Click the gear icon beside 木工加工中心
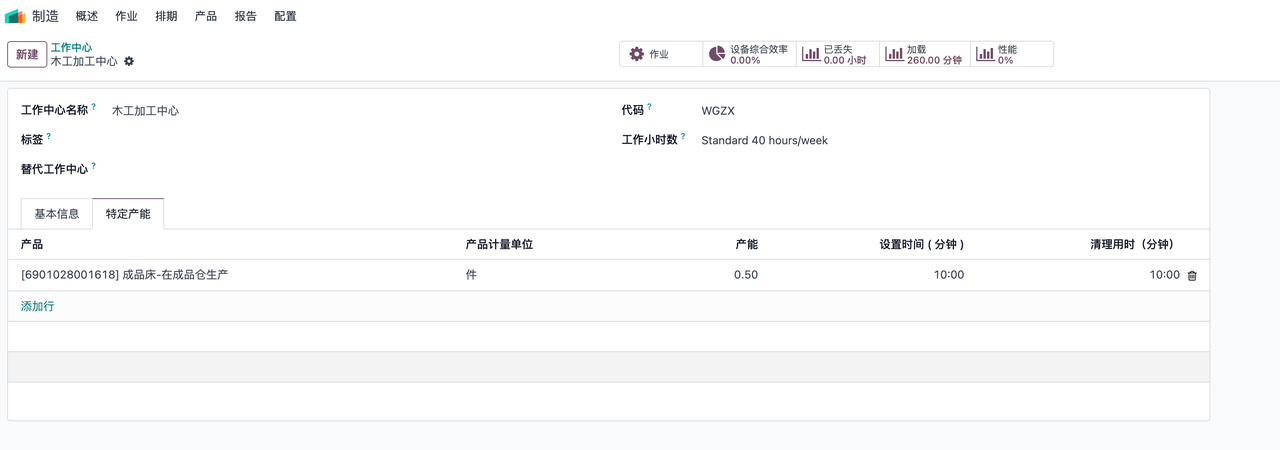The image size is (1280, 450). point(129,61)
